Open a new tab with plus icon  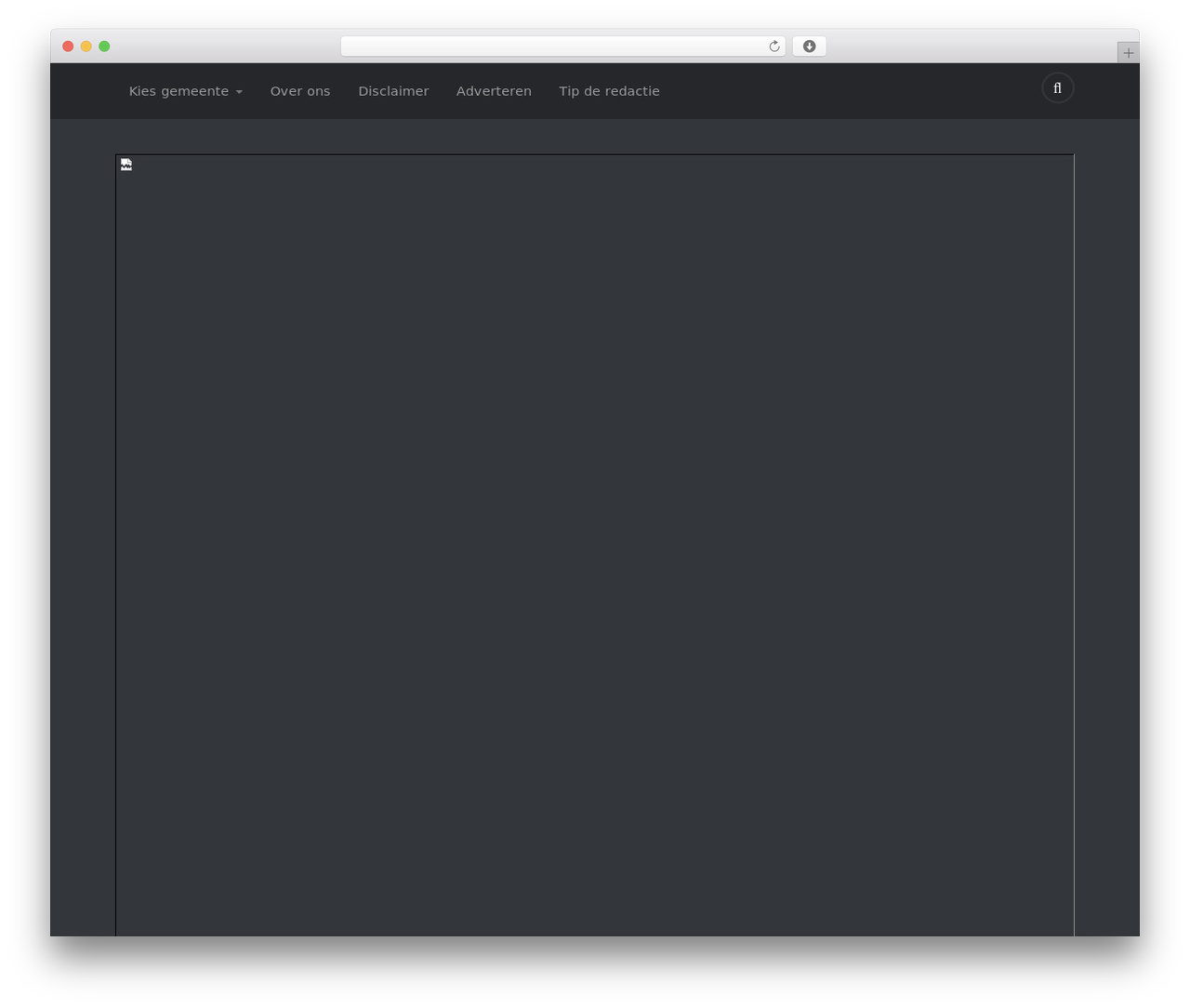pos(1128,53)
